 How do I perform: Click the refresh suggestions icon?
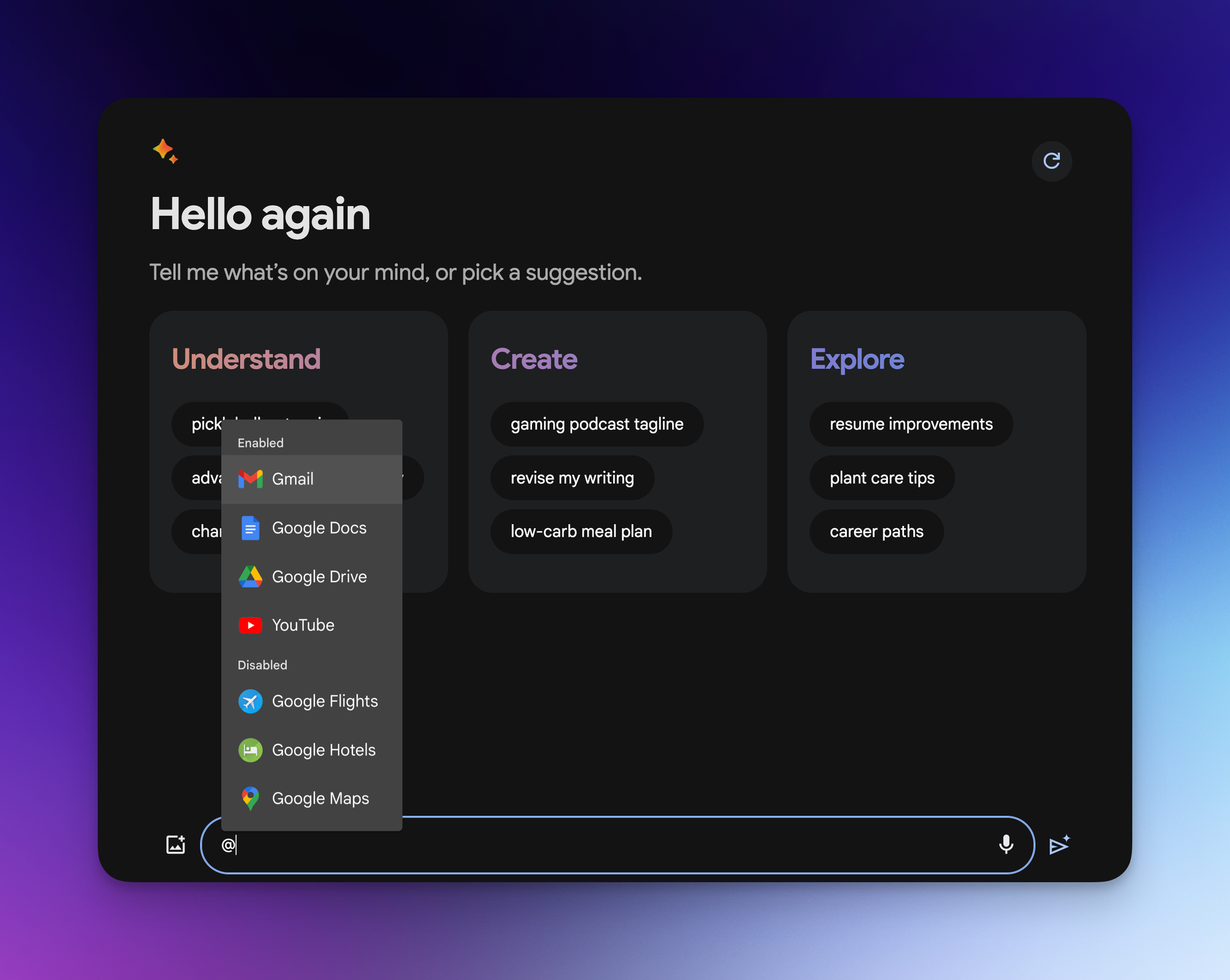pyautogui.click(x=1051, y=161)
